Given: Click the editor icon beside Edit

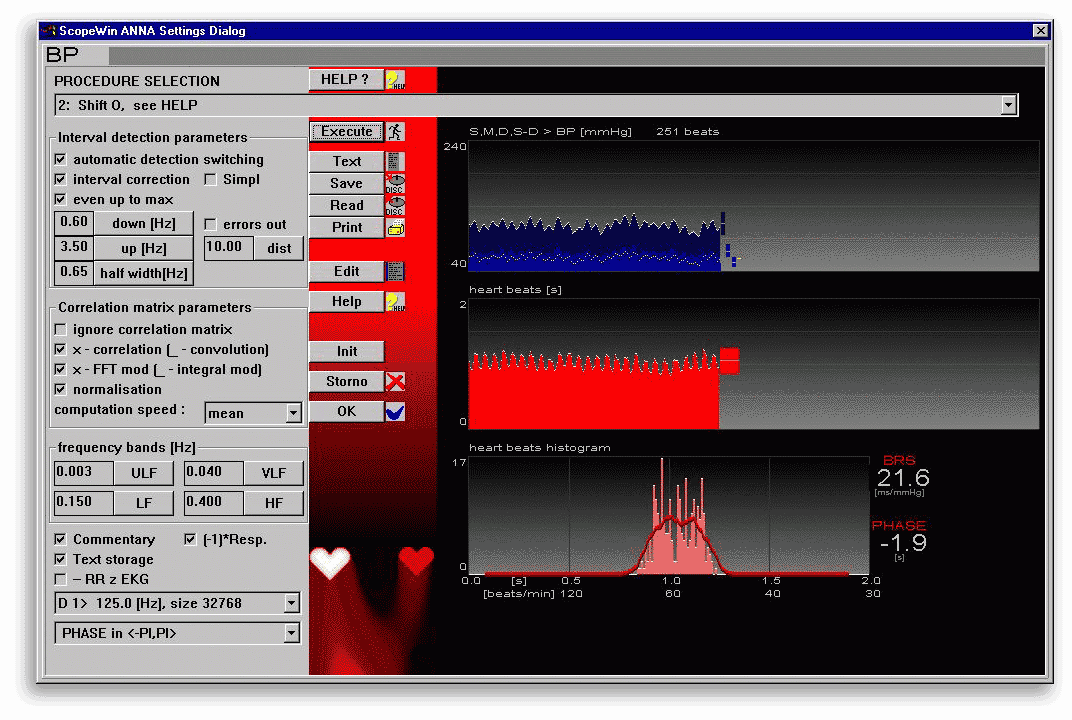Looking at the screenshot, I should pos(395,271).
